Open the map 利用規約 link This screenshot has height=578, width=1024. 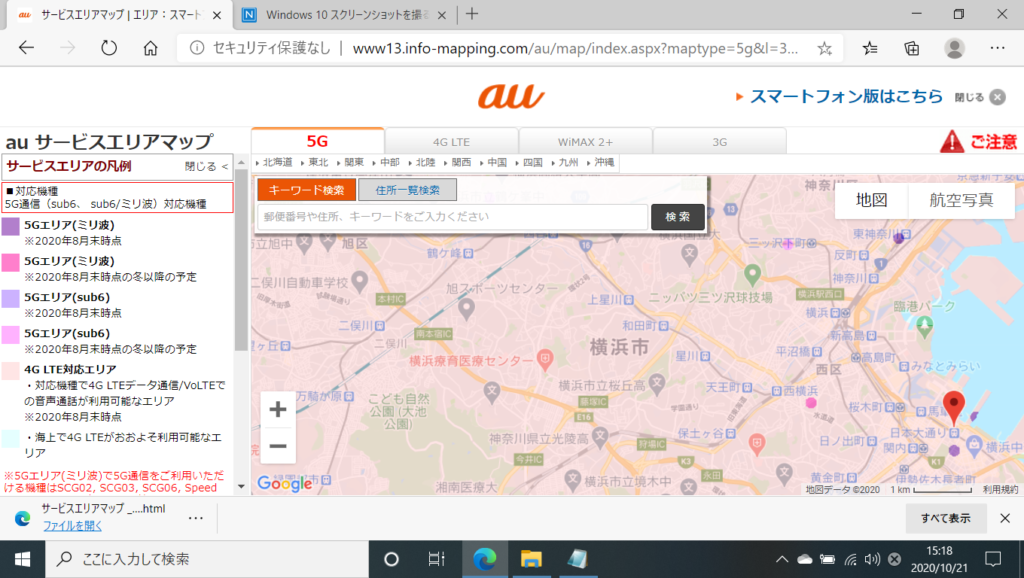[x=1000, y=489]
